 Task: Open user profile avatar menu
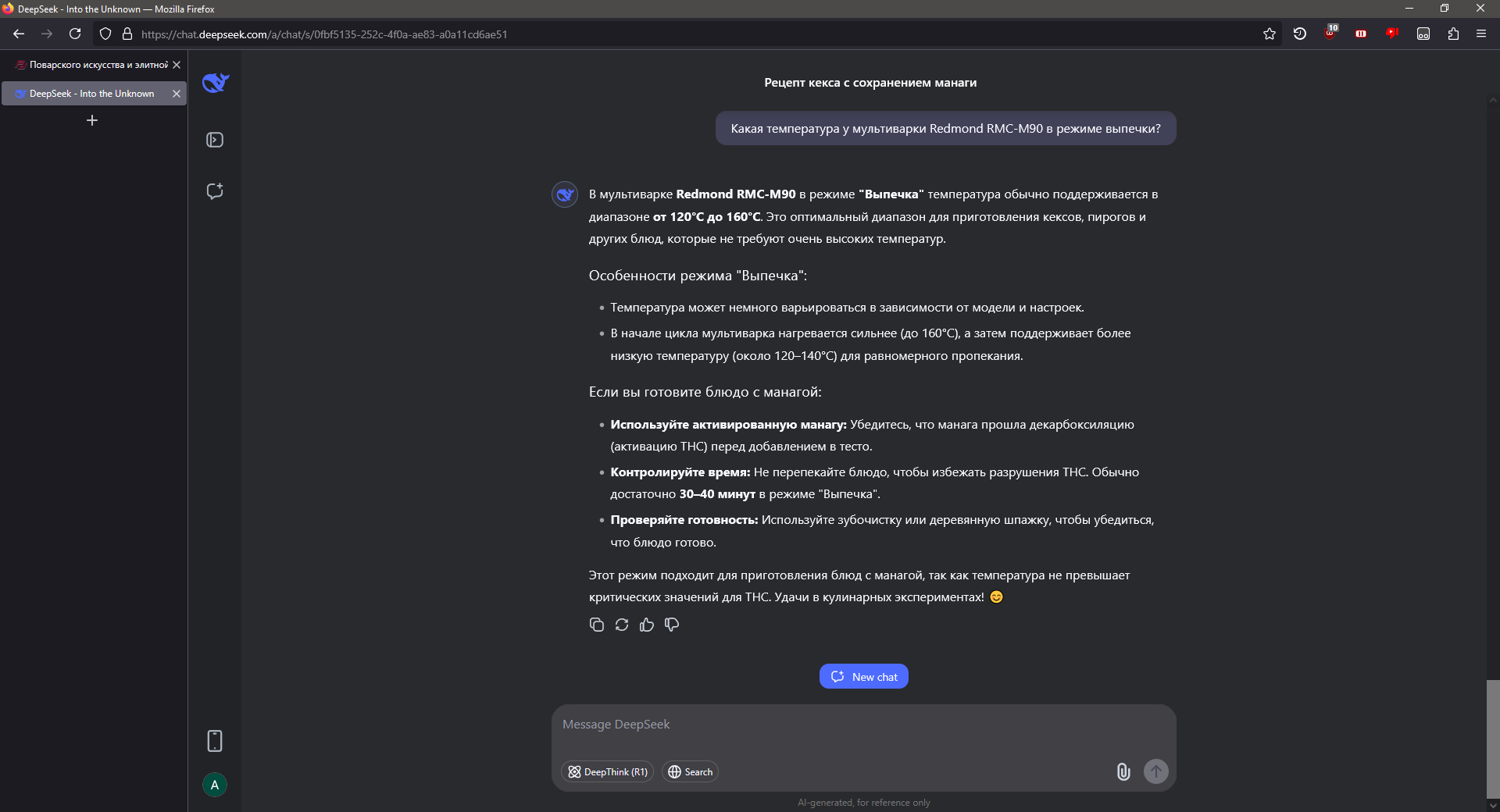(x=215, y=785)
